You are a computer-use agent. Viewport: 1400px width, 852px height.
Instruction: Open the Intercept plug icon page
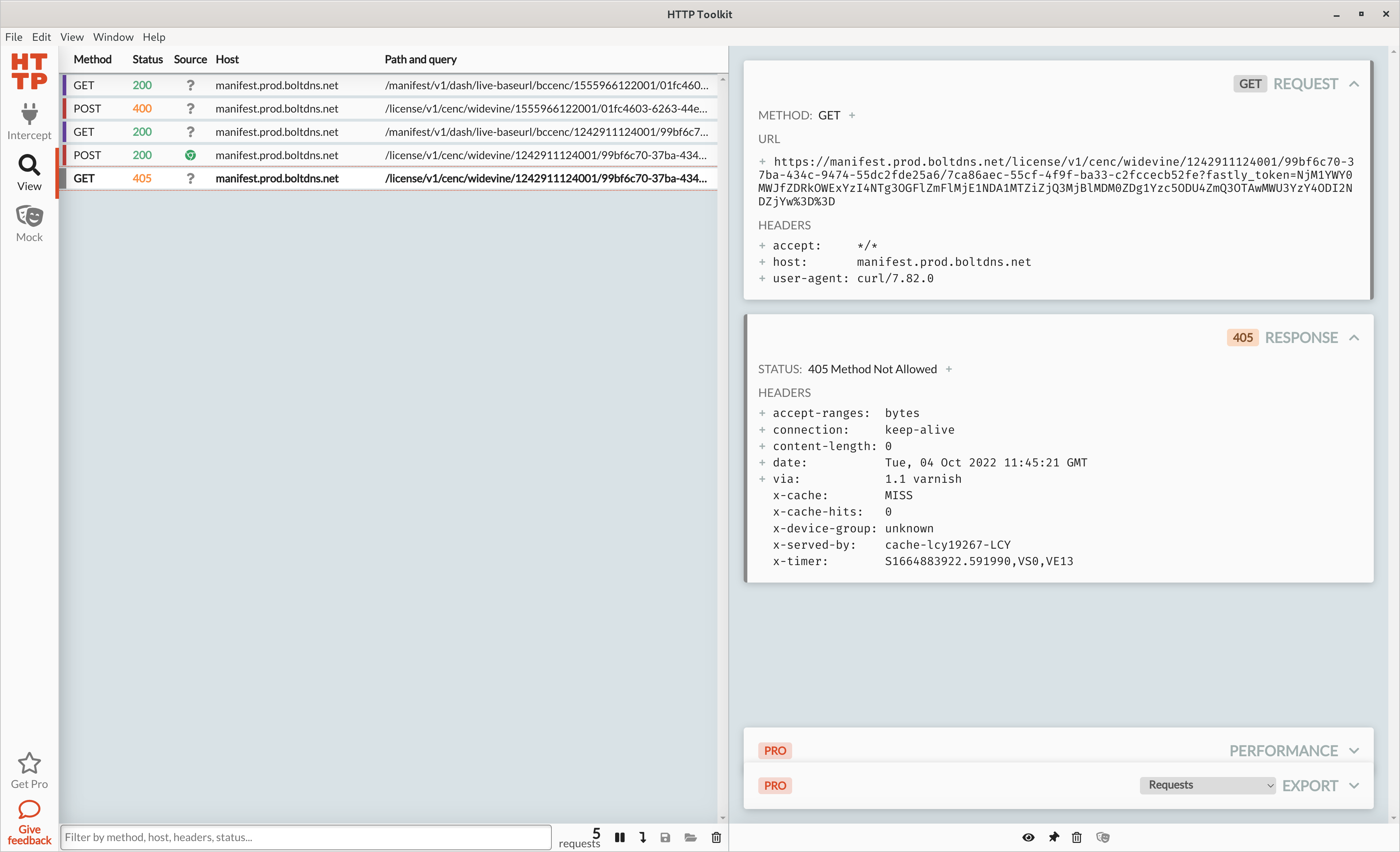(x=29, y=121)
